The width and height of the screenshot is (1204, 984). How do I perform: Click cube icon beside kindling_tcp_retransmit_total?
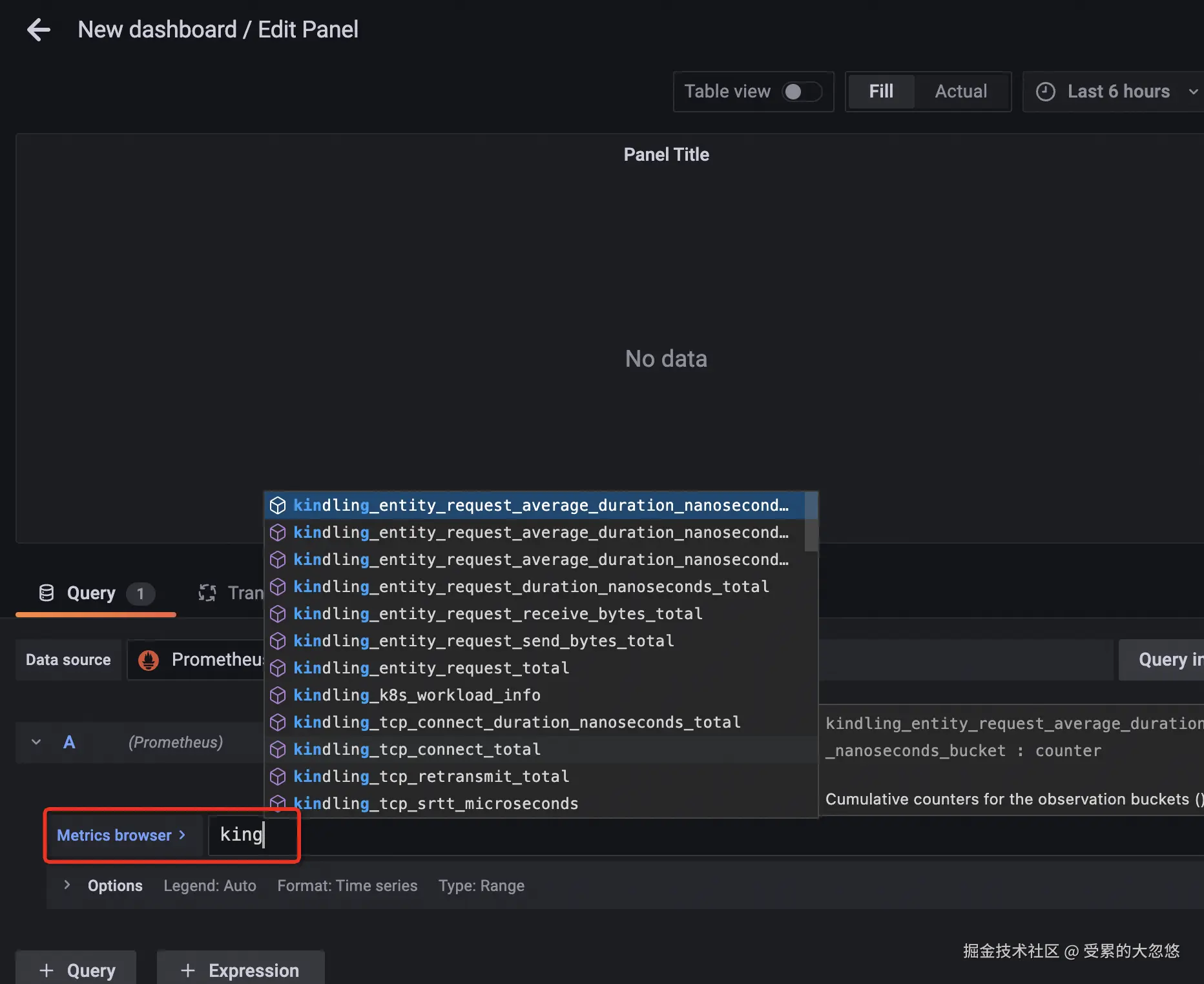[278, 776]
